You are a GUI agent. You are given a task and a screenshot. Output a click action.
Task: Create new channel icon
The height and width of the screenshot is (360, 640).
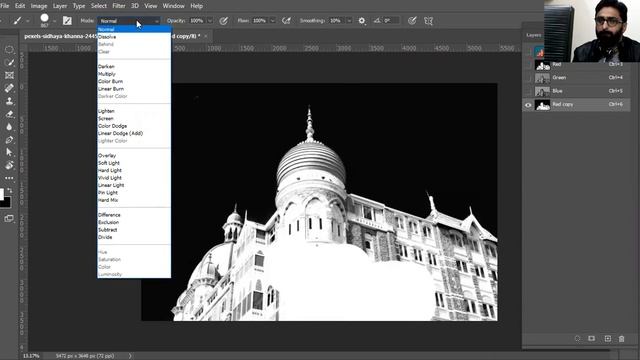coord(607,338)
